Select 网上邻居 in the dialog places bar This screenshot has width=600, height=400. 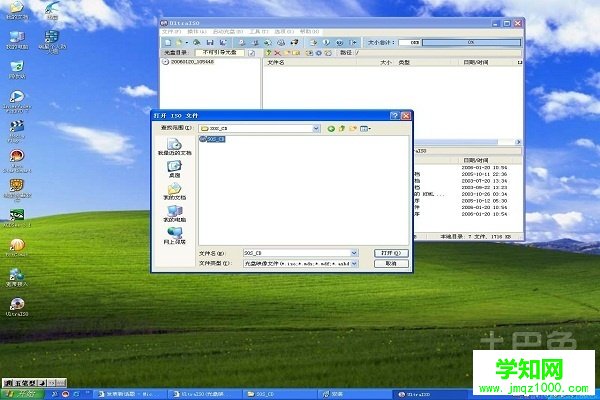[x=174, y=236]
